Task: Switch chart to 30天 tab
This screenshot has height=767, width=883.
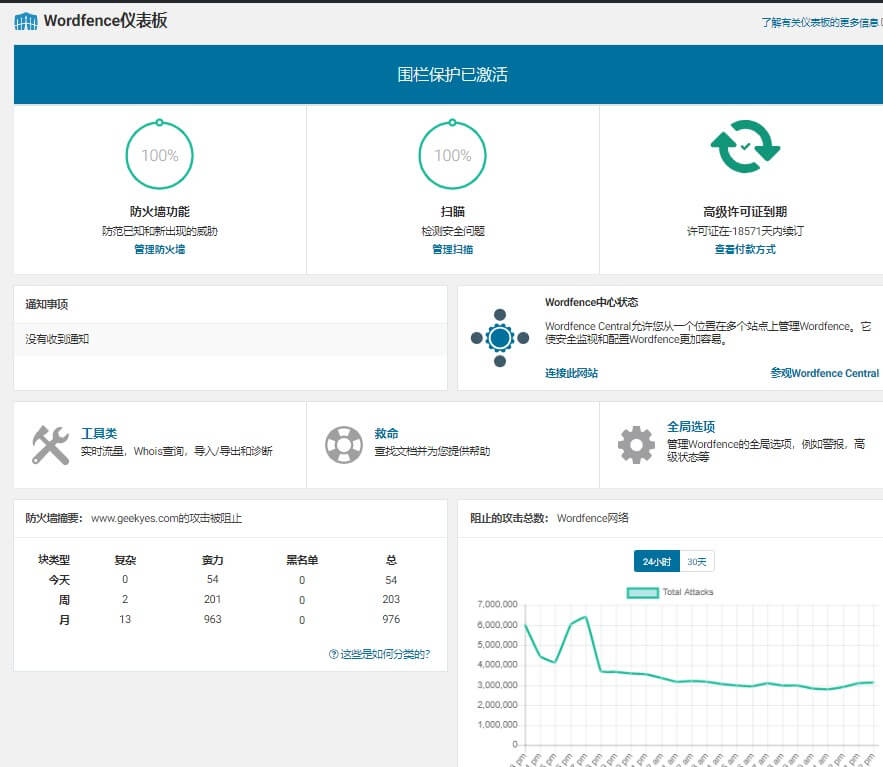Action: pyautogui.click(x=697, y=561)
